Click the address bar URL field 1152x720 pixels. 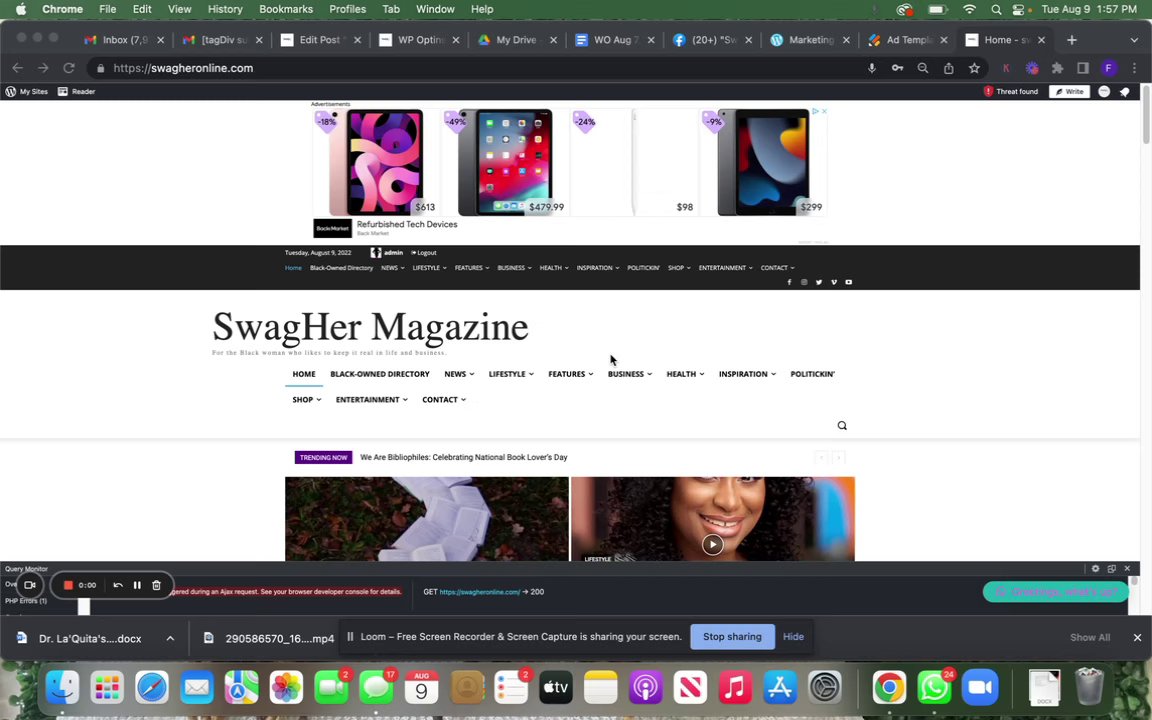(478, 68)
